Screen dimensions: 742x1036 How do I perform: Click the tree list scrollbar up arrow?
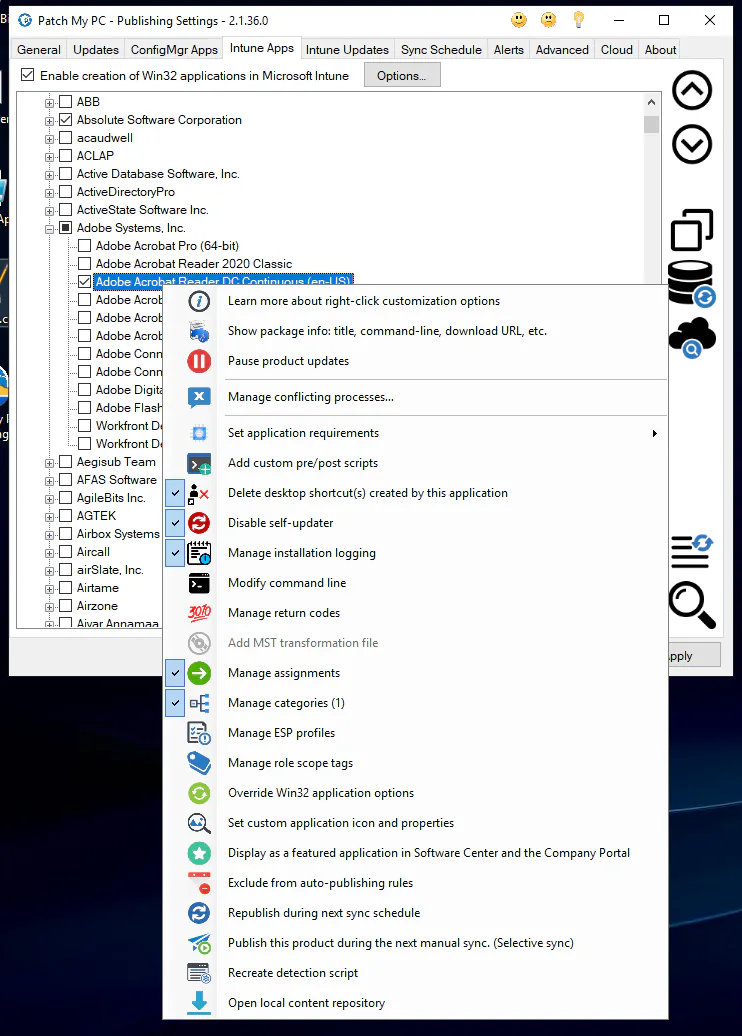point(651,102)
